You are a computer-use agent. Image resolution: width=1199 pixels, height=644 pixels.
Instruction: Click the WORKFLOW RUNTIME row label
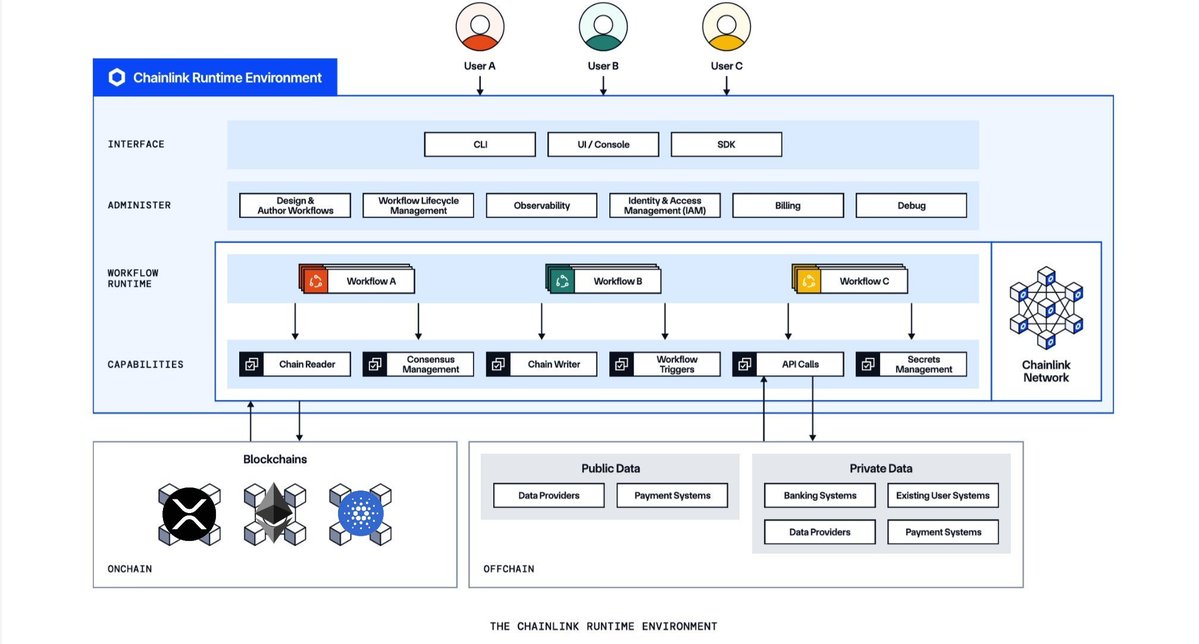(133, 278)
